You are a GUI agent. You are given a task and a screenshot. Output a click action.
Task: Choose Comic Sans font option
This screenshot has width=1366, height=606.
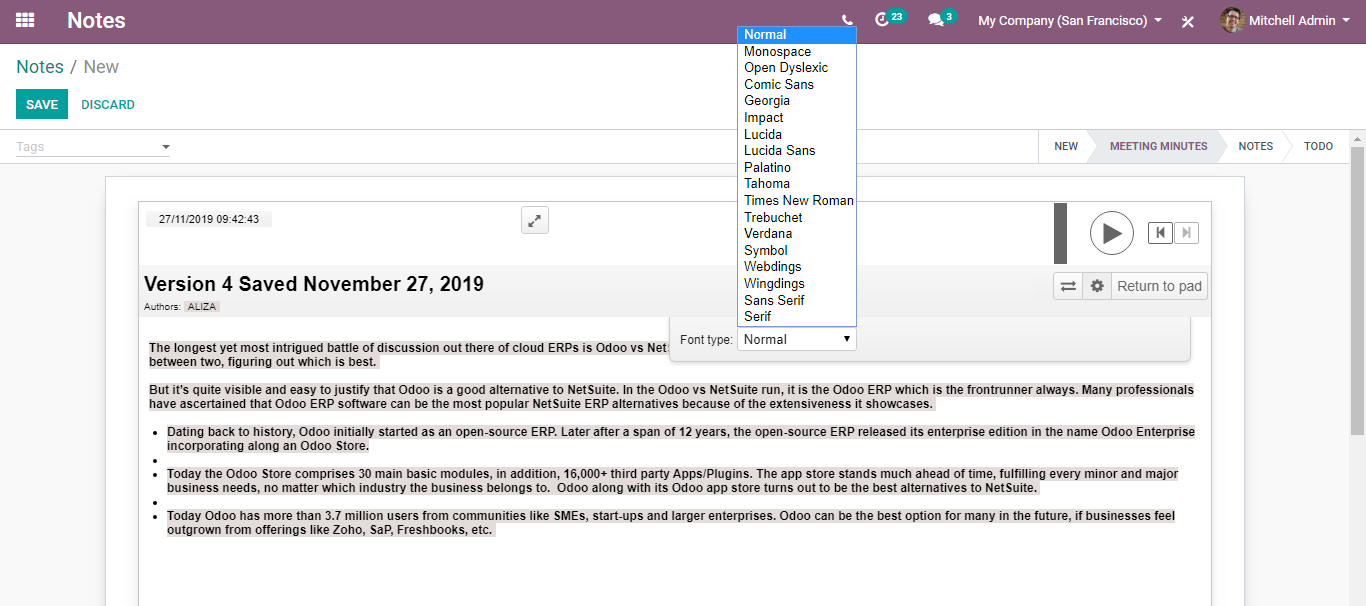click(x=797, y=84)
